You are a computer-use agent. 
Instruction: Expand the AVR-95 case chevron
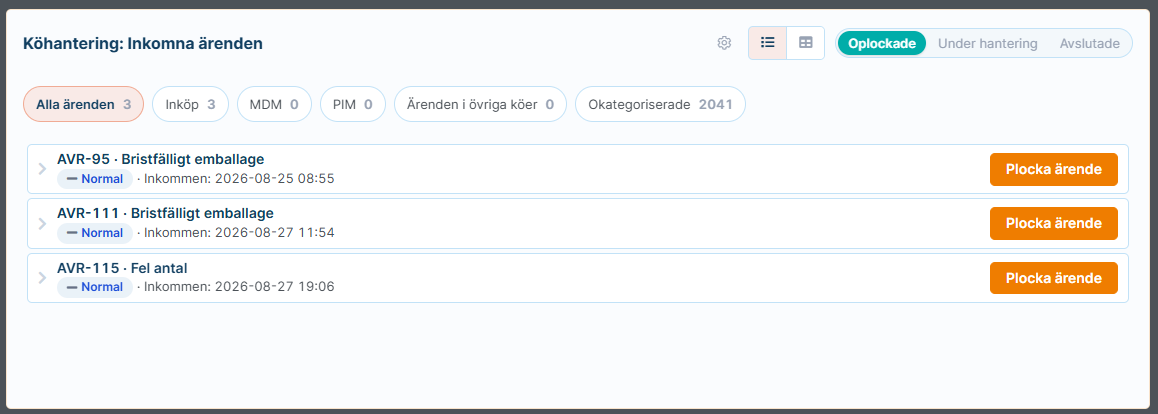(42, 169)
